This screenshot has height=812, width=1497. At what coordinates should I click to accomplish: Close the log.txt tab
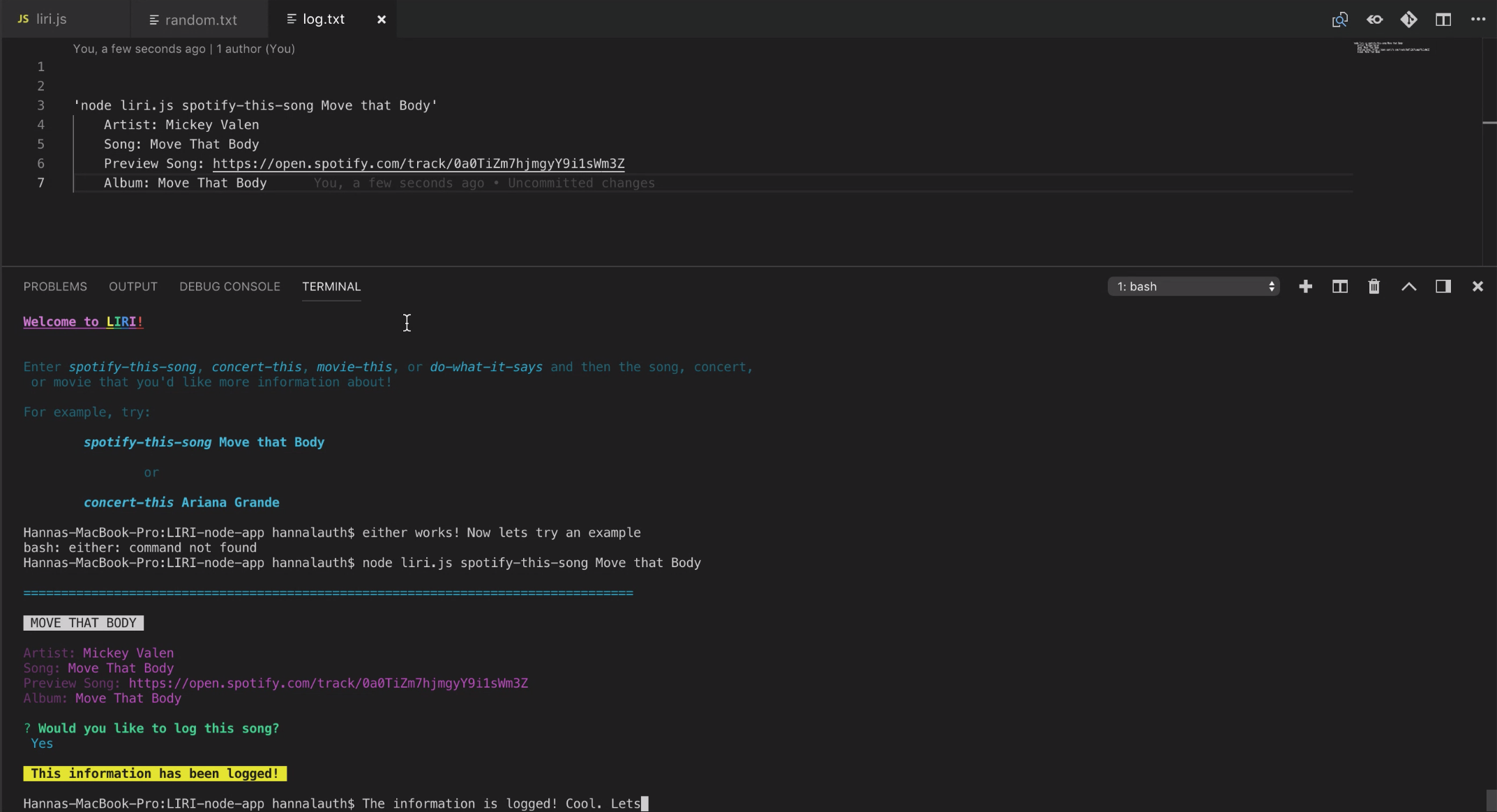point(381,20)
